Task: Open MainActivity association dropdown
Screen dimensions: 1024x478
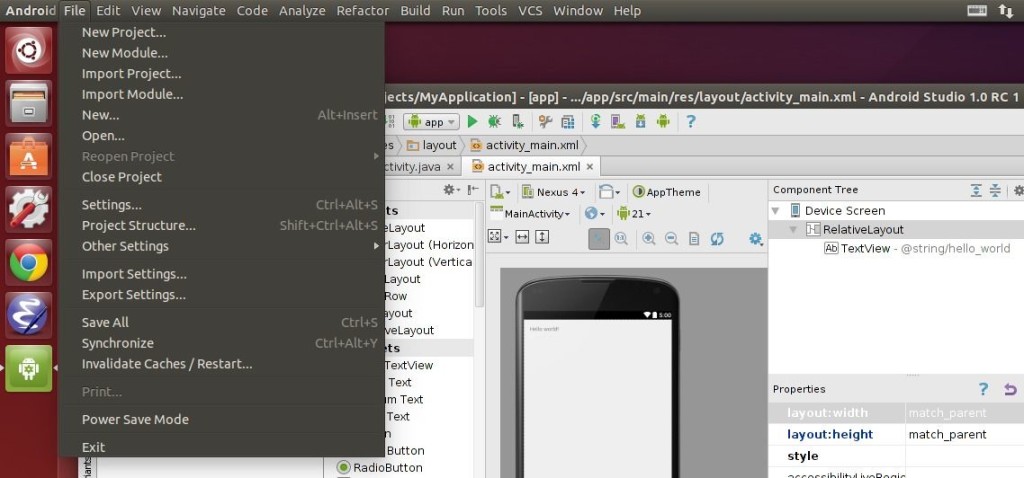Action: (530, 214)
